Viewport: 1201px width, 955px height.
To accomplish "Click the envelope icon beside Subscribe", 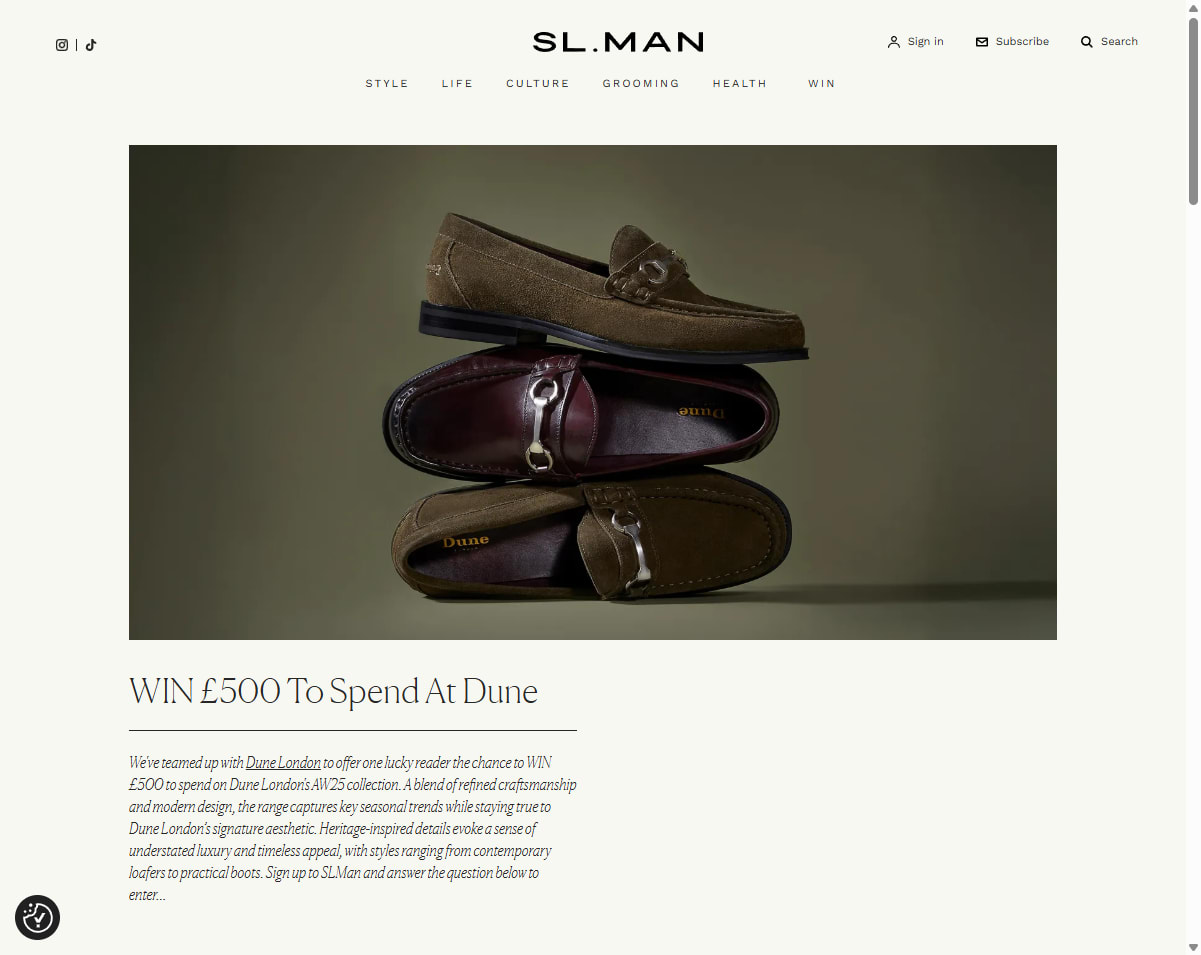I will tap(982, 42).
